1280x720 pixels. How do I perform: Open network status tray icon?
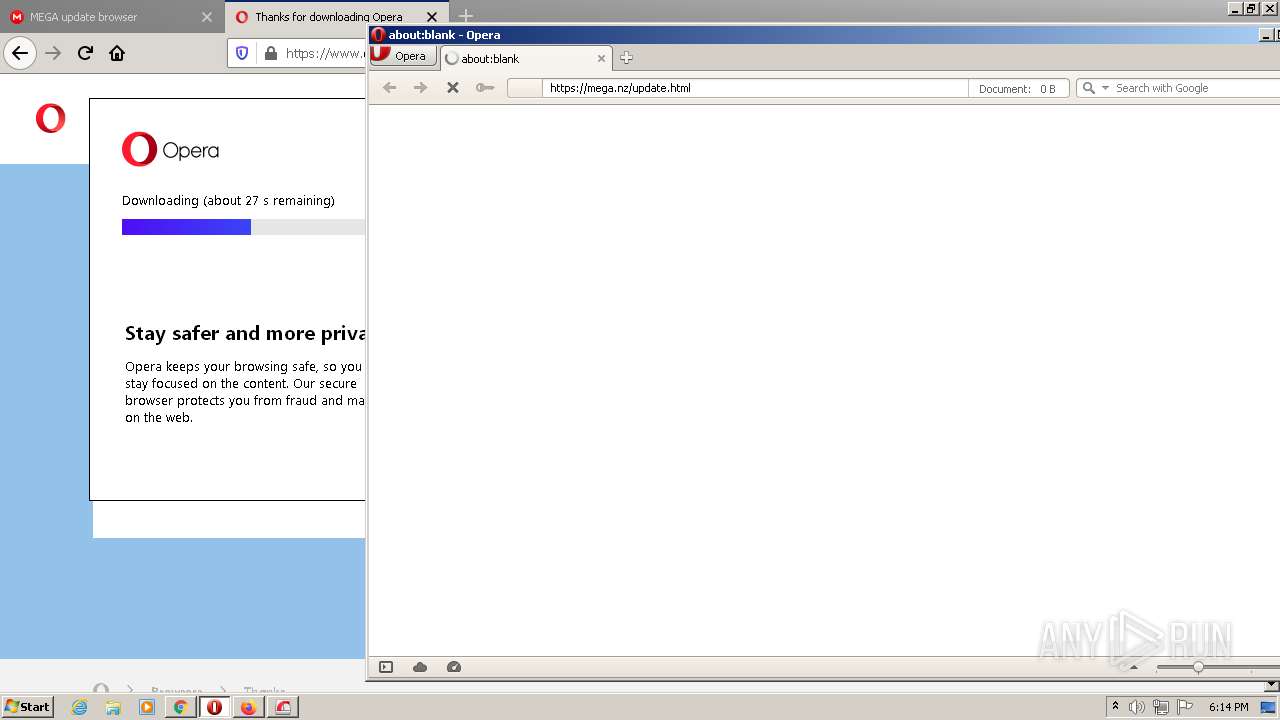[x=1161, y=707]
